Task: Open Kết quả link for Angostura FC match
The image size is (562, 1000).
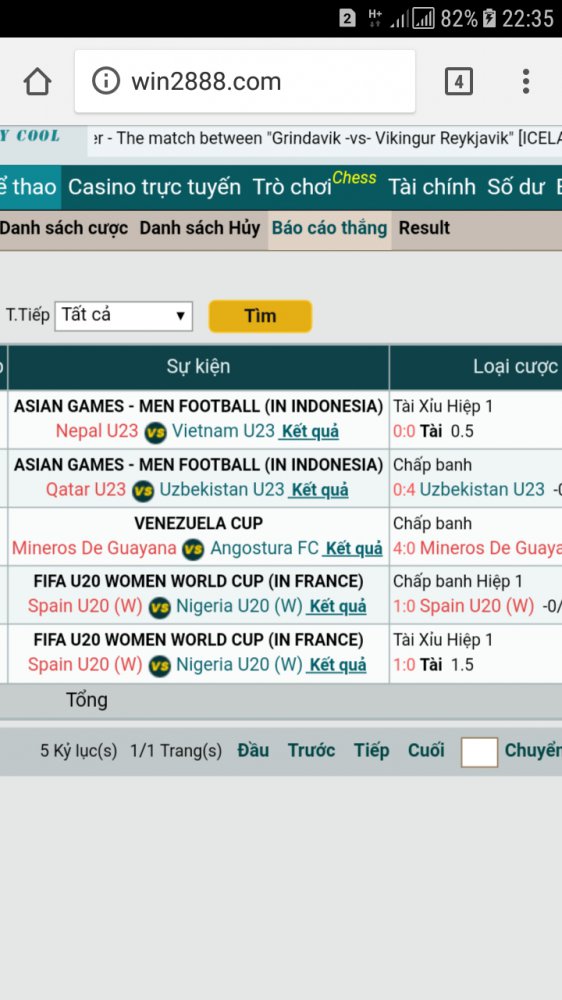Action: click(x=353, y=548)
